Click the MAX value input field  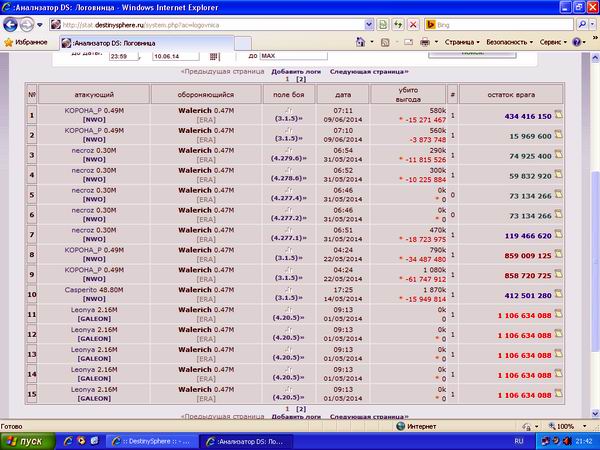293,56
